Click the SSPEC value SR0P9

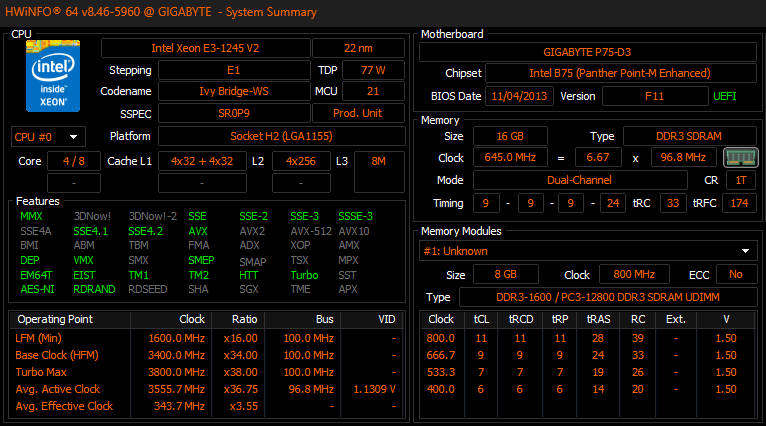(x=234, y=113)
